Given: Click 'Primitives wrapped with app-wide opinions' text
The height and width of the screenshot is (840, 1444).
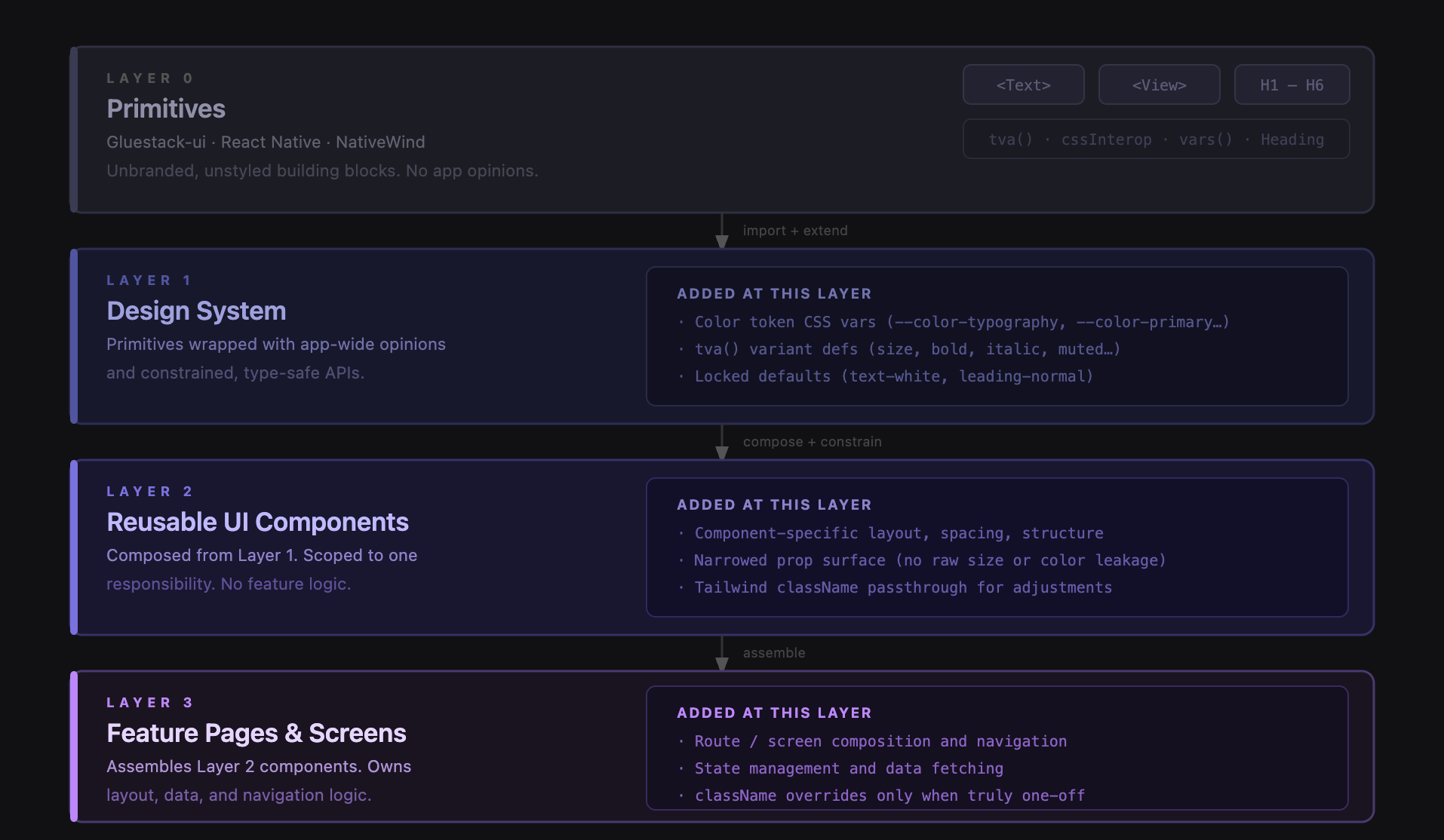Looking at the screenshot, I should point(276,344).
